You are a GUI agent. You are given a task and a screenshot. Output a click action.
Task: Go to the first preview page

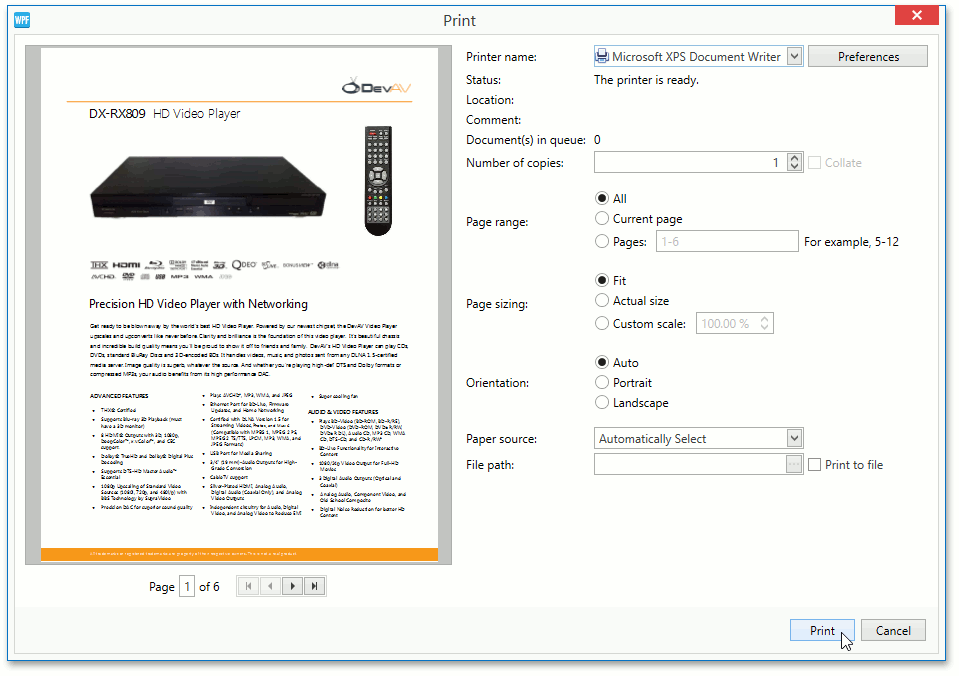(x=248, y=586)
